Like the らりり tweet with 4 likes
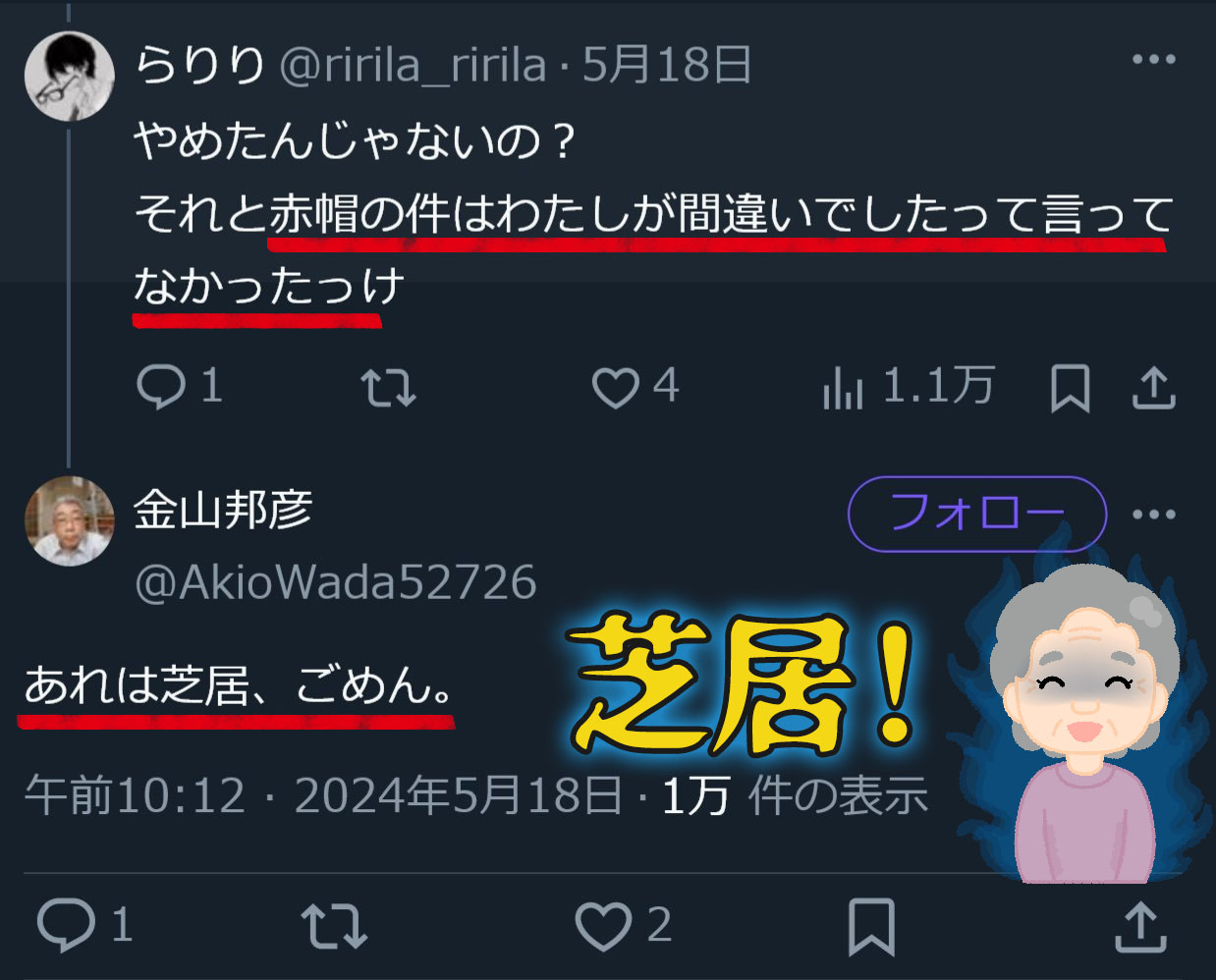The height and width of the screenshot is (980, 1216). click(616, 387)
